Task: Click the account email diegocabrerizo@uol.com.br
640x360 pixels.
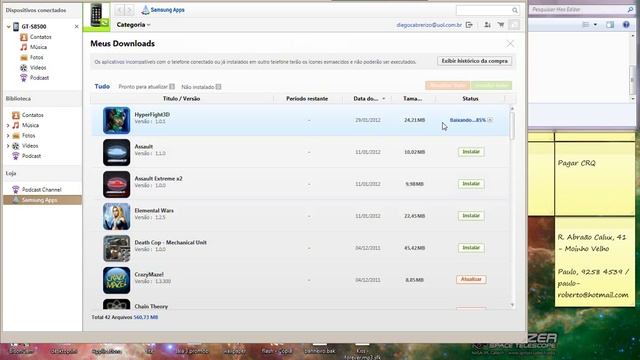Action: (x=429, y=25)
